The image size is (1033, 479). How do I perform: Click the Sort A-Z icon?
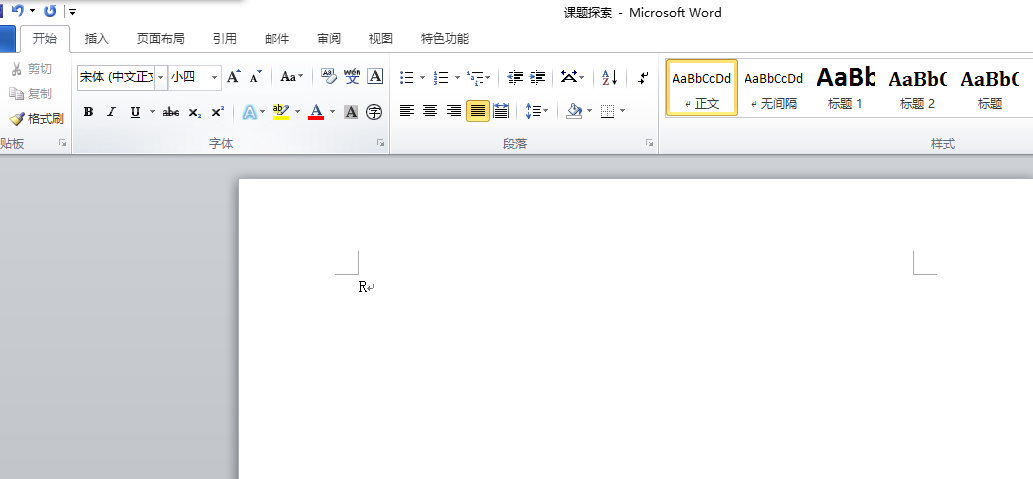point(610,78)
